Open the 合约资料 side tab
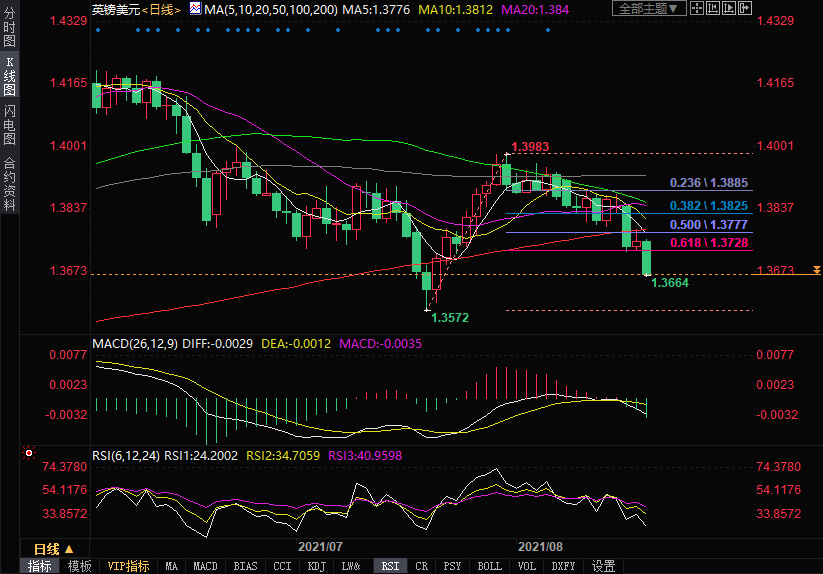Screen dimensions: 823x574 [x=9, y=183]
